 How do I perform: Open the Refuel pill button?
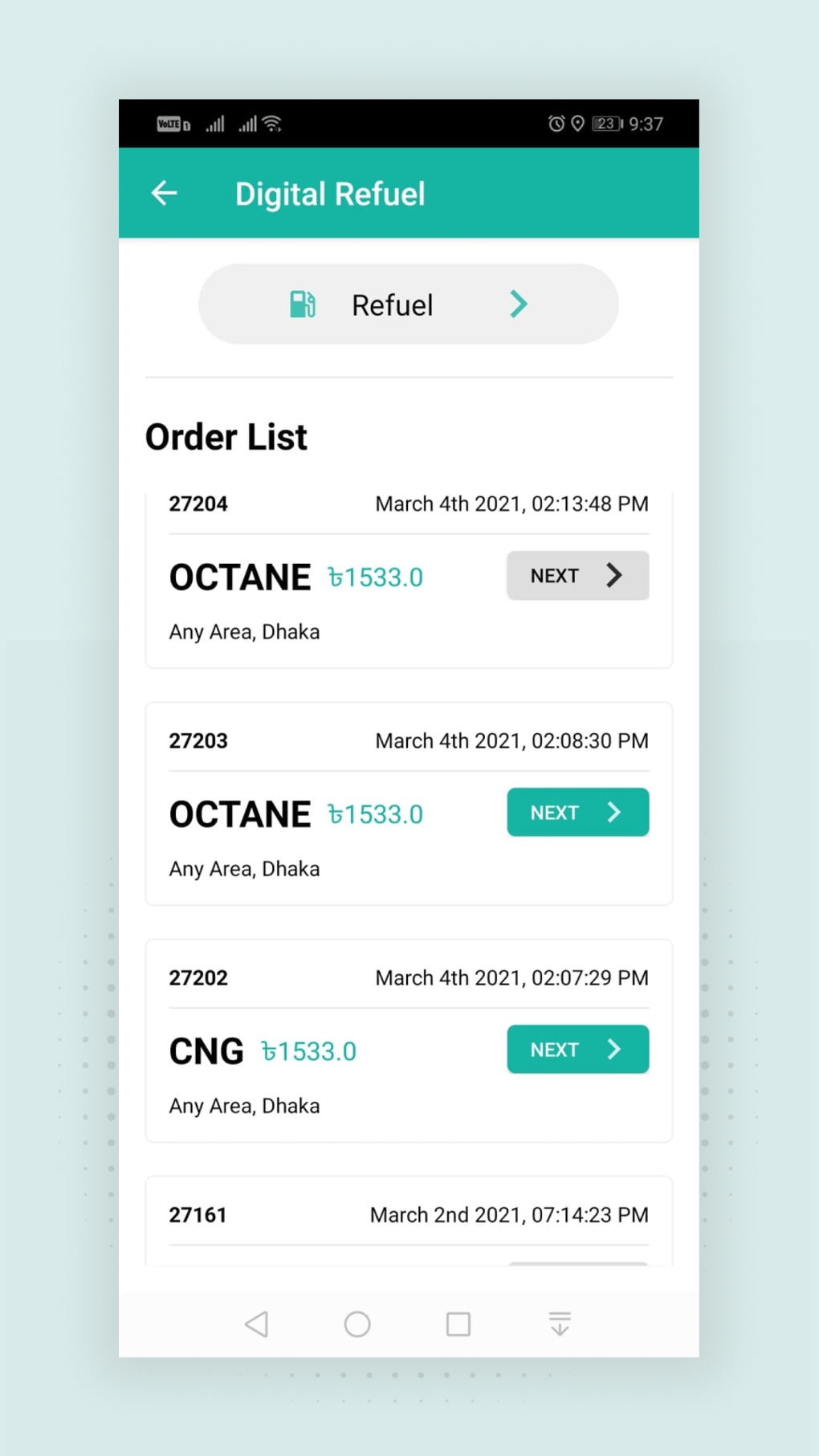(x=408, y=304)
